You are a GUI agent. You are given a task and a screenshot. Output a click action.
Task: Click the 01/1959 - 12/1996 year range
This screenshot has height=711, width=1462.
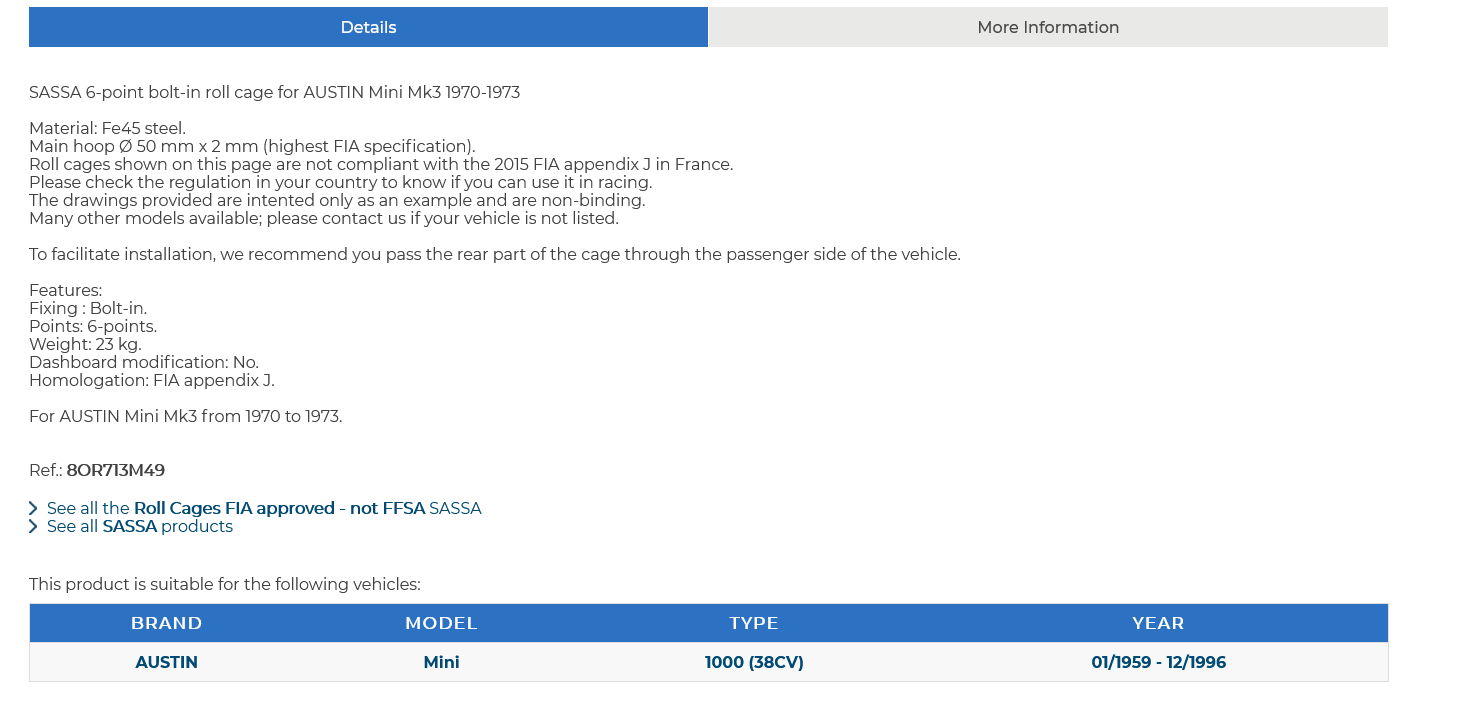[1158, 662]
